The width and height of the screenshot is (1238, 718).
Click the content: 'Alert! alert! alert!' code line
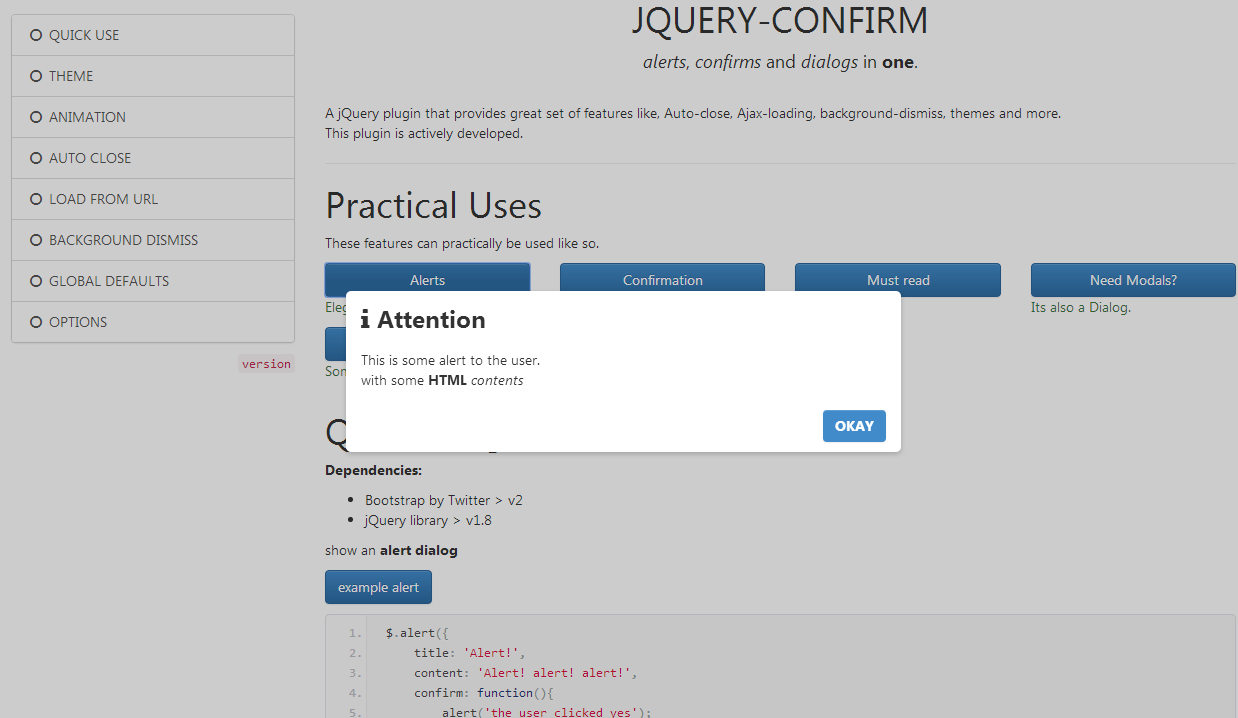525,673
